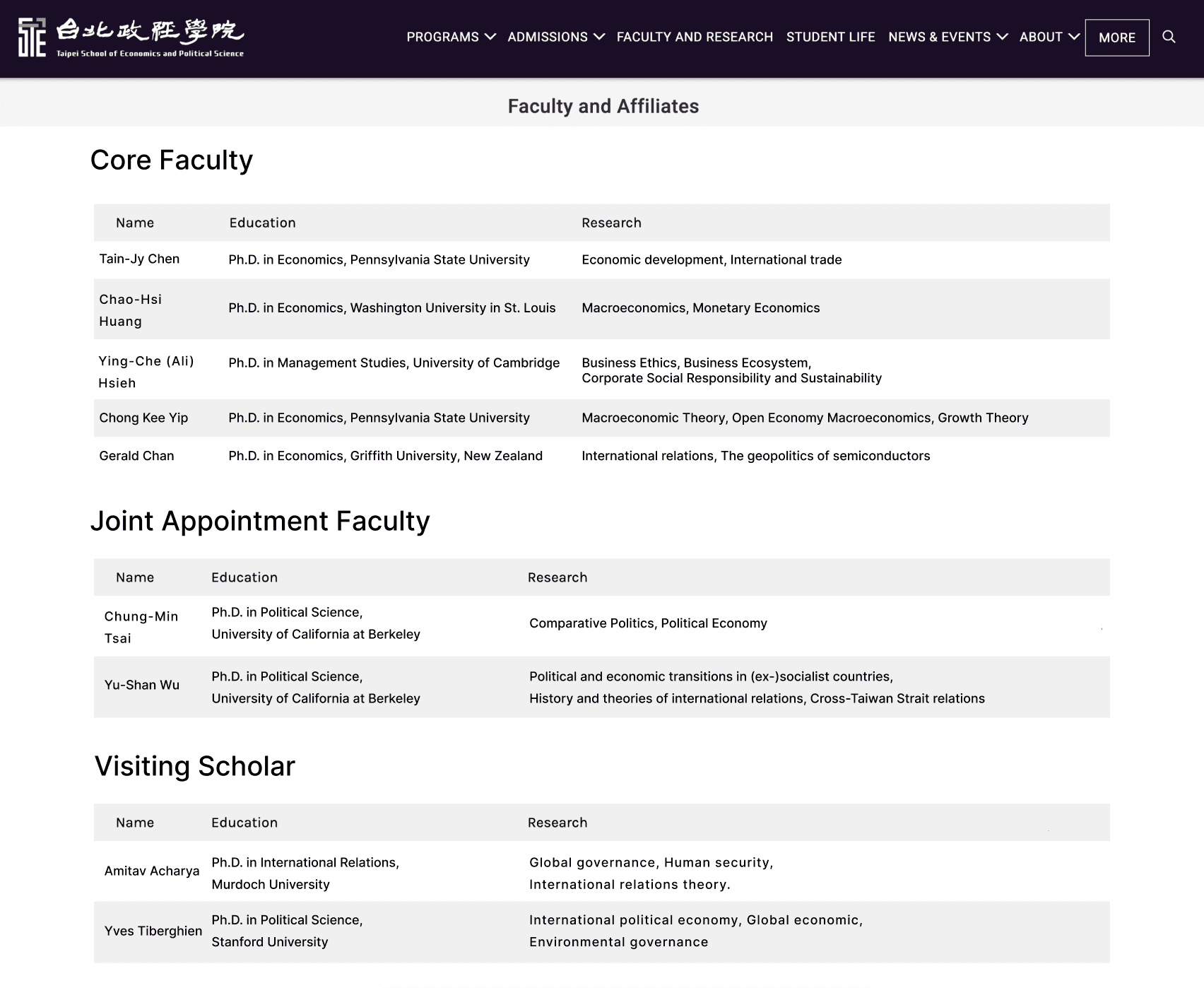This screenshot has width=1204, height=988.
Task: Select the name Amitav Acharya
Action: click(152, 871)
